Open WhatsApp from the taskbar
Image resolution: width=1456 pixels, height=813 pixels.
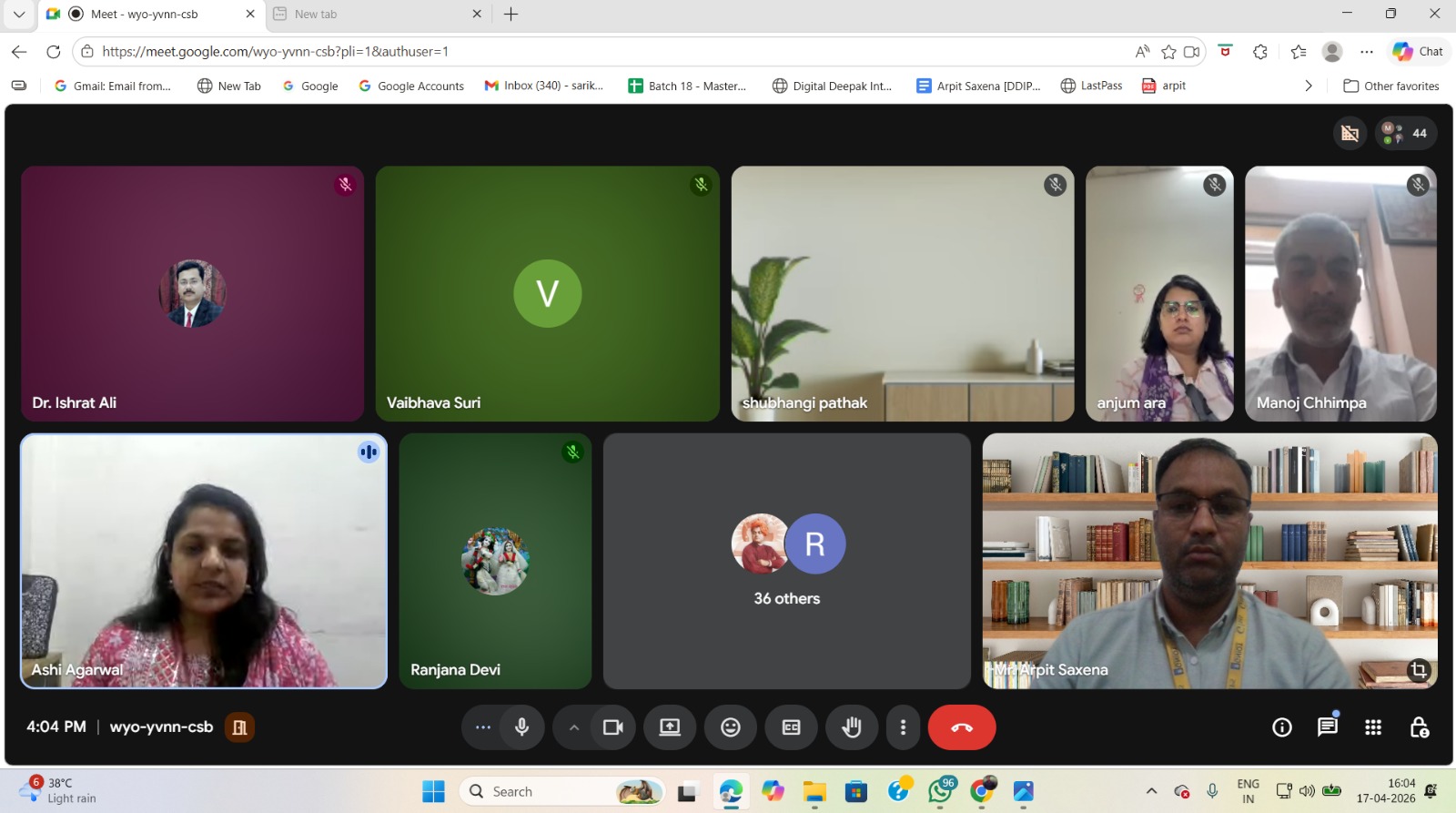[940, 791]
